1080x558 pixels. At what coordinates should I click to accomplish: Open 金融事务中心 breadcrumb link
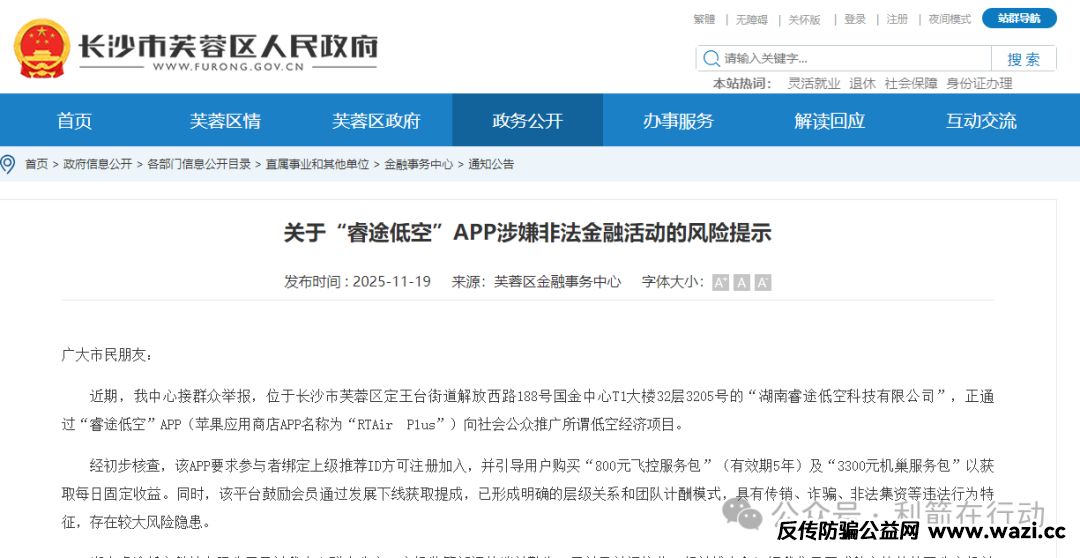[418, 164]
